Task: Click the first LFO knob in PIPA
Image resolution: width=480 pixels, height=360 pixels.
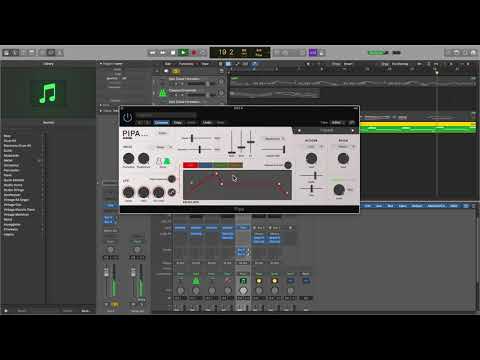Action: click(x=128, y=192)
